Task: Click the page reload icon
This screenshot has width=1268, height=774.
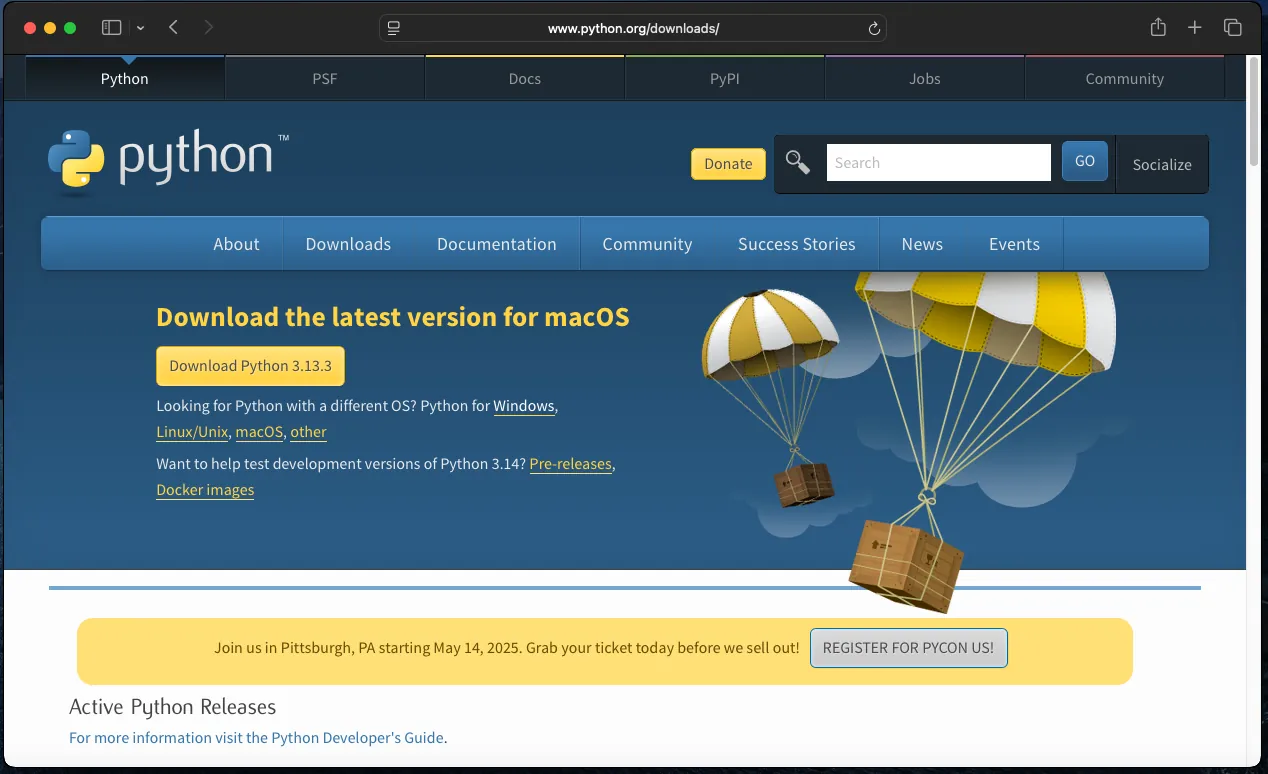Action: pyautogui.click(x=873, y=29)
